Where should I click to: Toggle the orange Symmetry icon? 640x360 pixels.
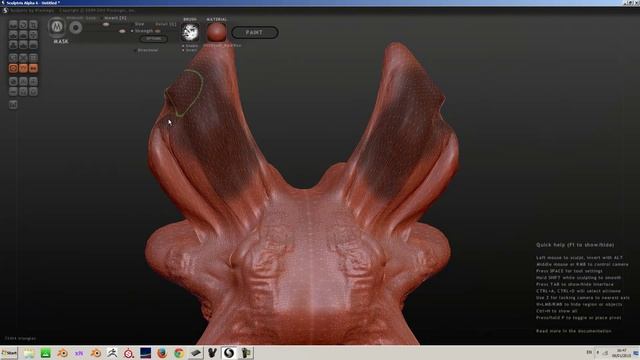[33, 68]
